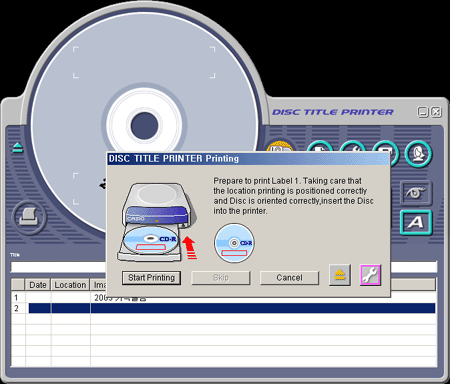Click the round printer icon in the main window
The width and height of the screenshot is (450, 384).
click(x=29, y=217)
